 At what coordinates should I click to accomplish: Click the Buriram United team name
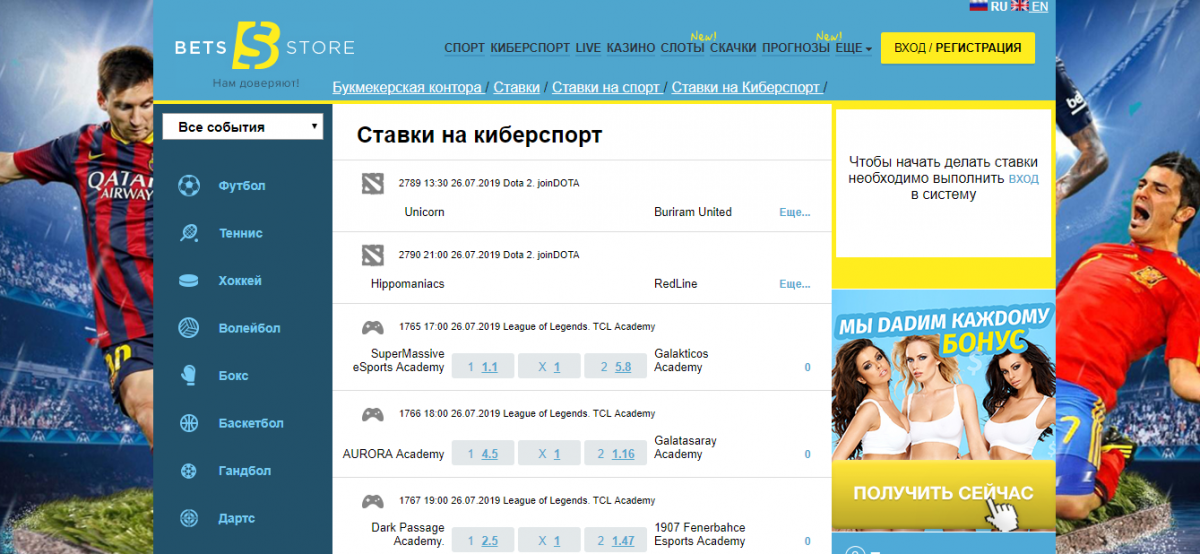693,212
